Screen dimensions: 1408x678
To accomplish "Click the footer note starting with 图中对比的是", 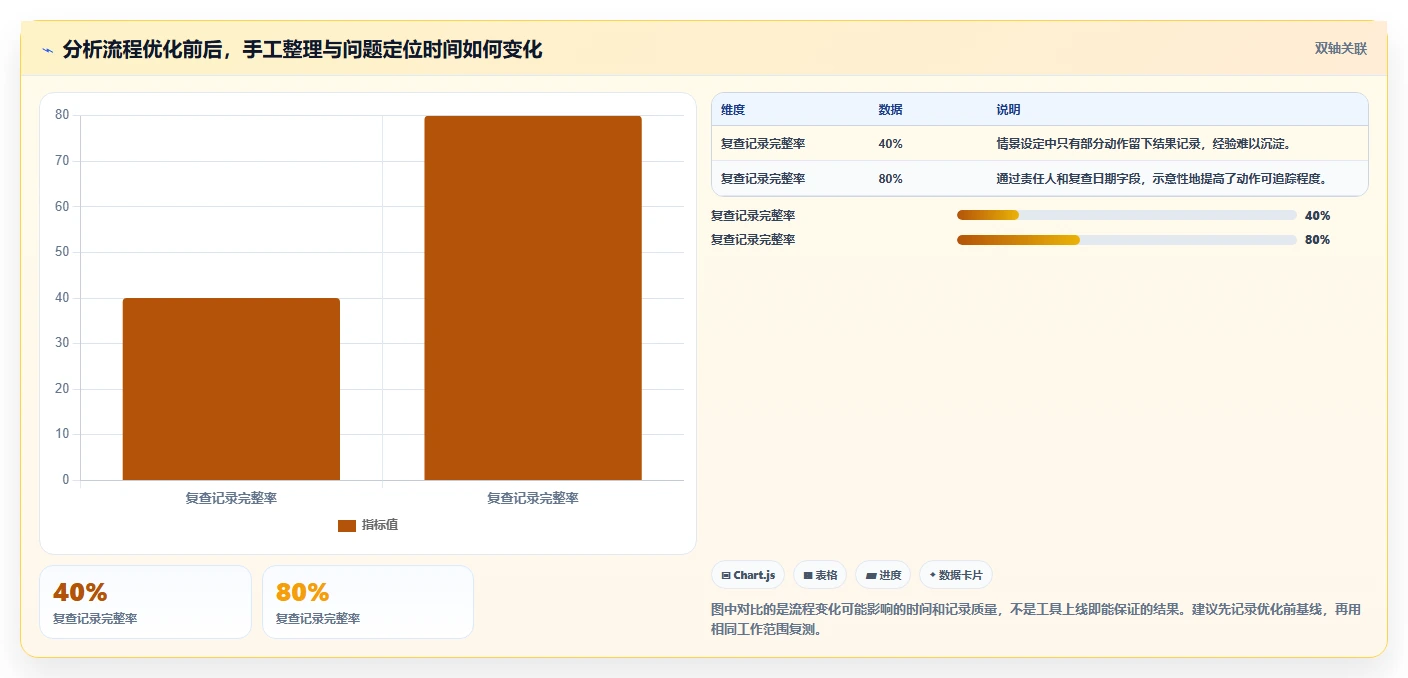I will [x=1036, y=620].
